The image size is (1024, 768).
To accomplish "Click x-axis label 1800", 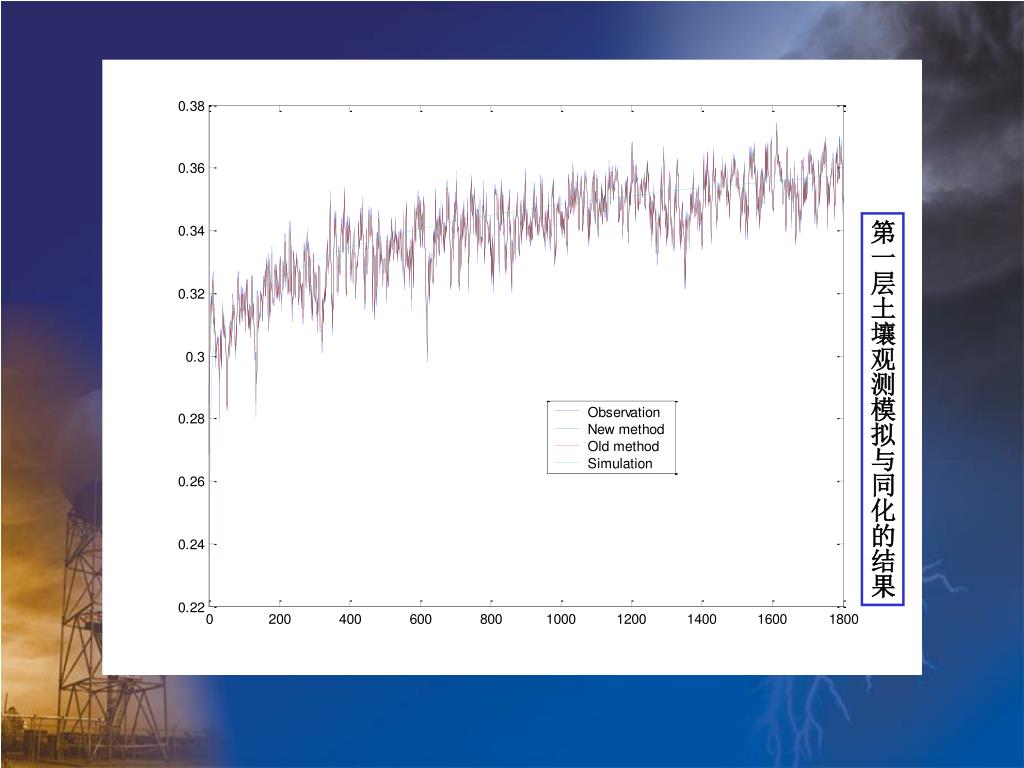I will point(844,619).
